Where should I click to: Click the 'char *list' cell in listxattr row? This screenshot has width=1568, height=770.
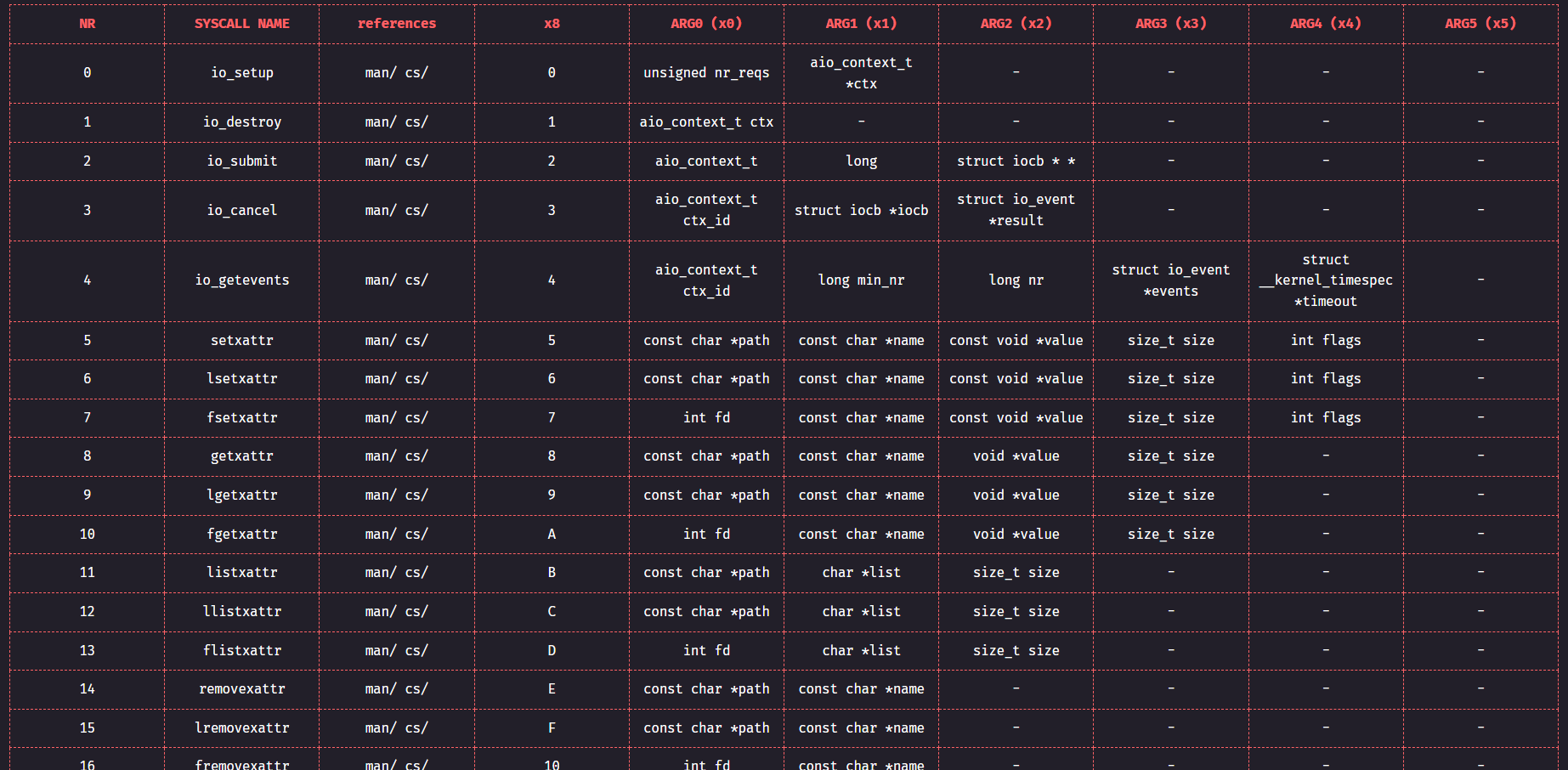pos(862,573)
